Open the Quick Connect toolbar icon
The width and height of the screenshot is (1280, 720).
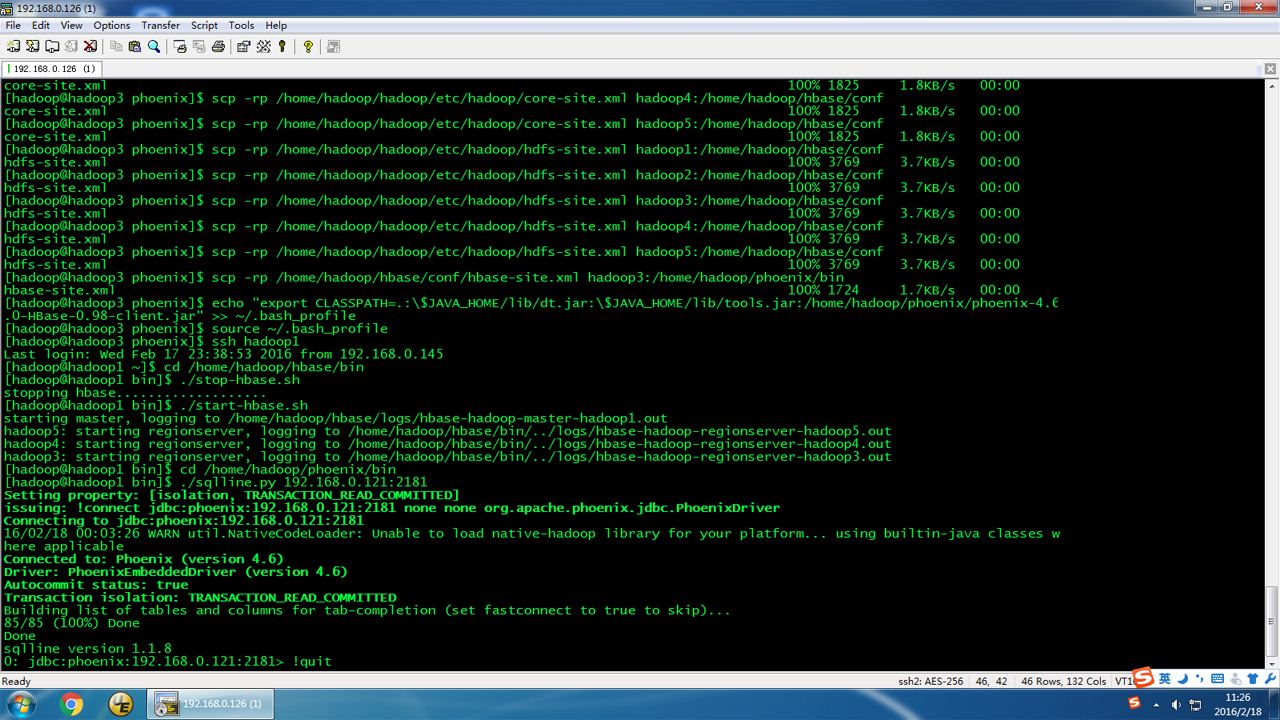[x=32, y=46]
